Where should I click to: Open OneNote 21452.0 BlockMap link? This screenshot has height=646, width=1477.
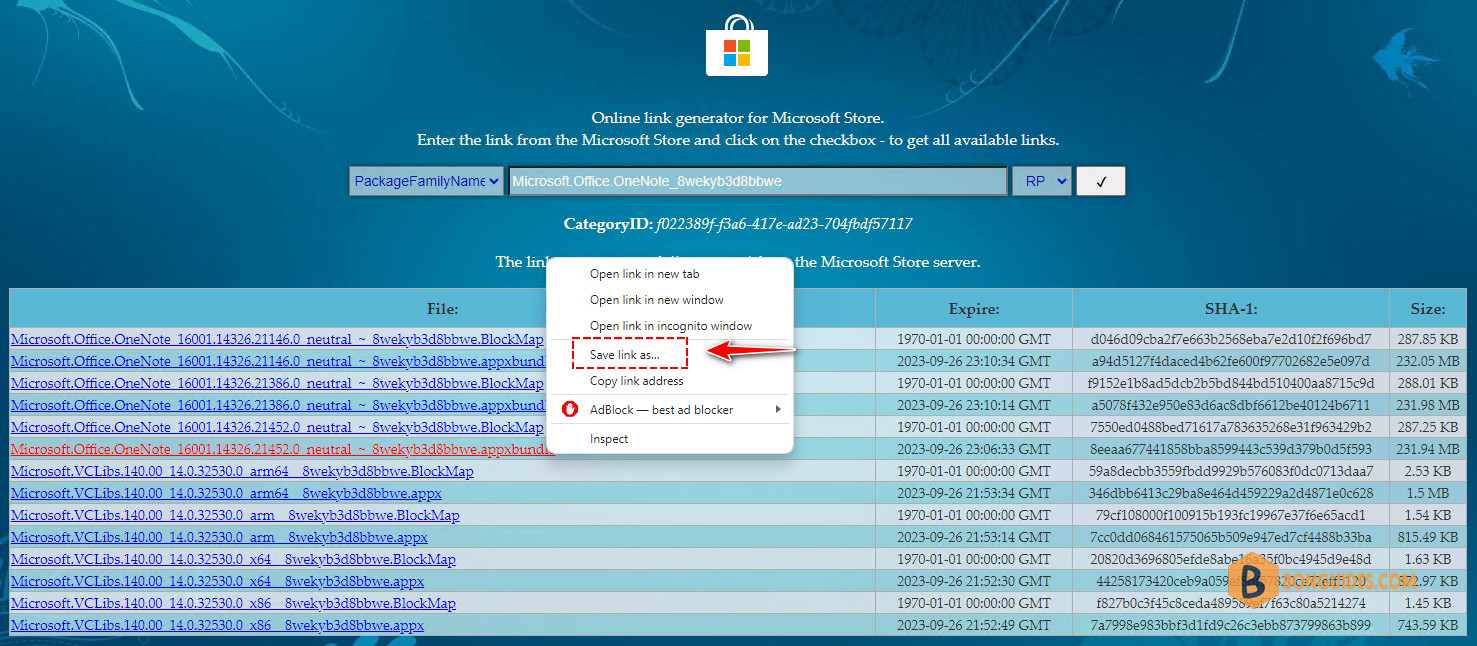point(277,427)
